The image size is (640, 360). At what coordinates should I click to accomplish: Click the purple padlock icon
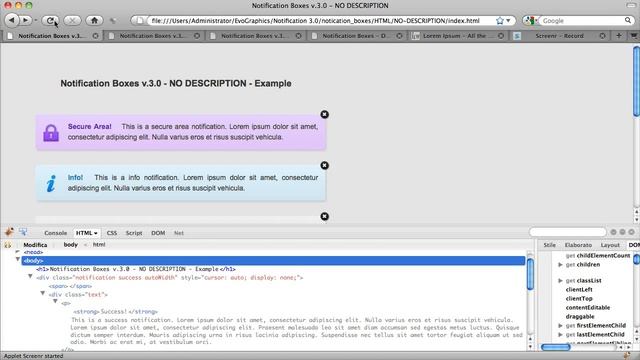click(51, 133)
